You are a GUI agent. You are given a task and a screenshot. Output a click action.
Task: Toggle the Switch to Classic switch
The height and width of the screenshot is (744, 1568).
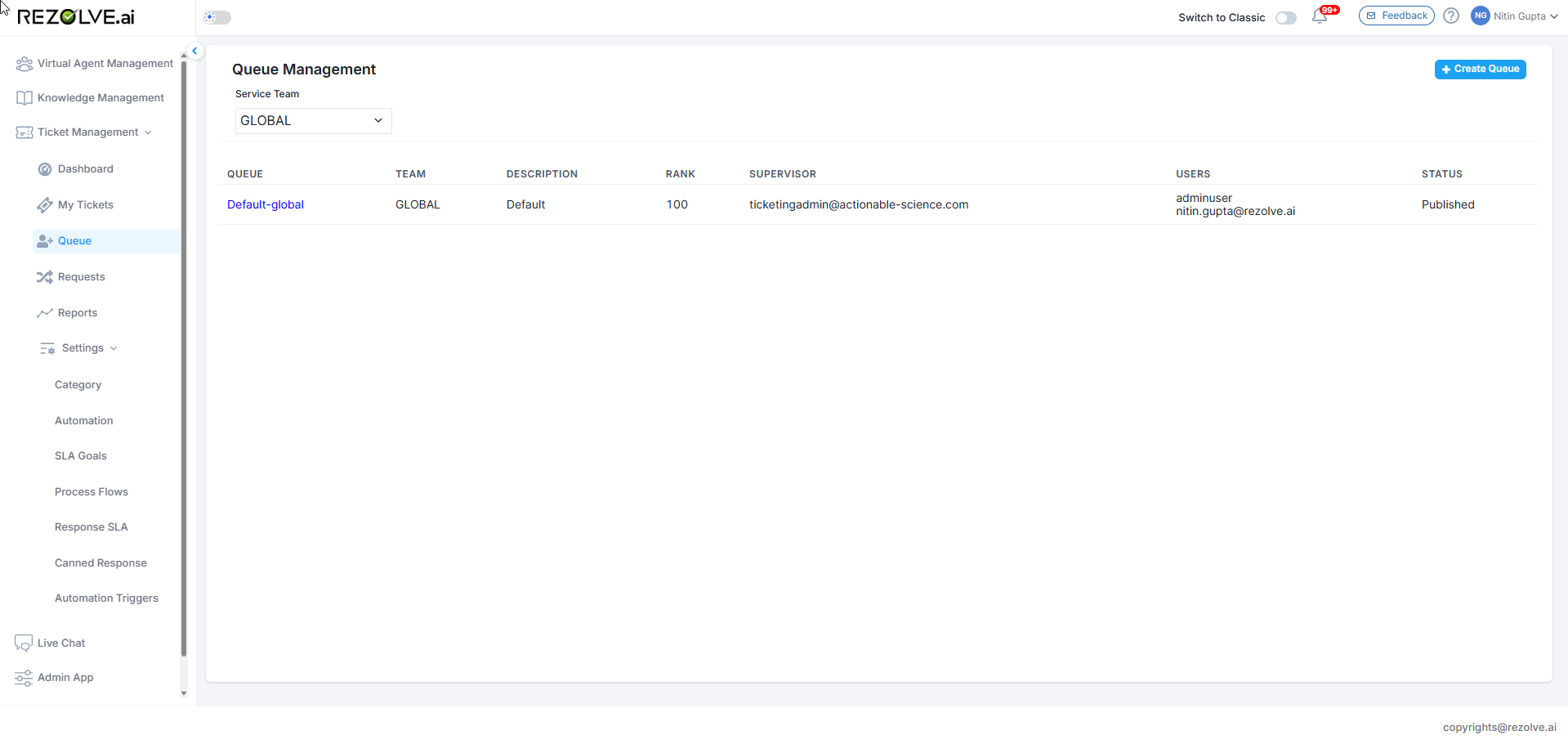point(1286,18)
